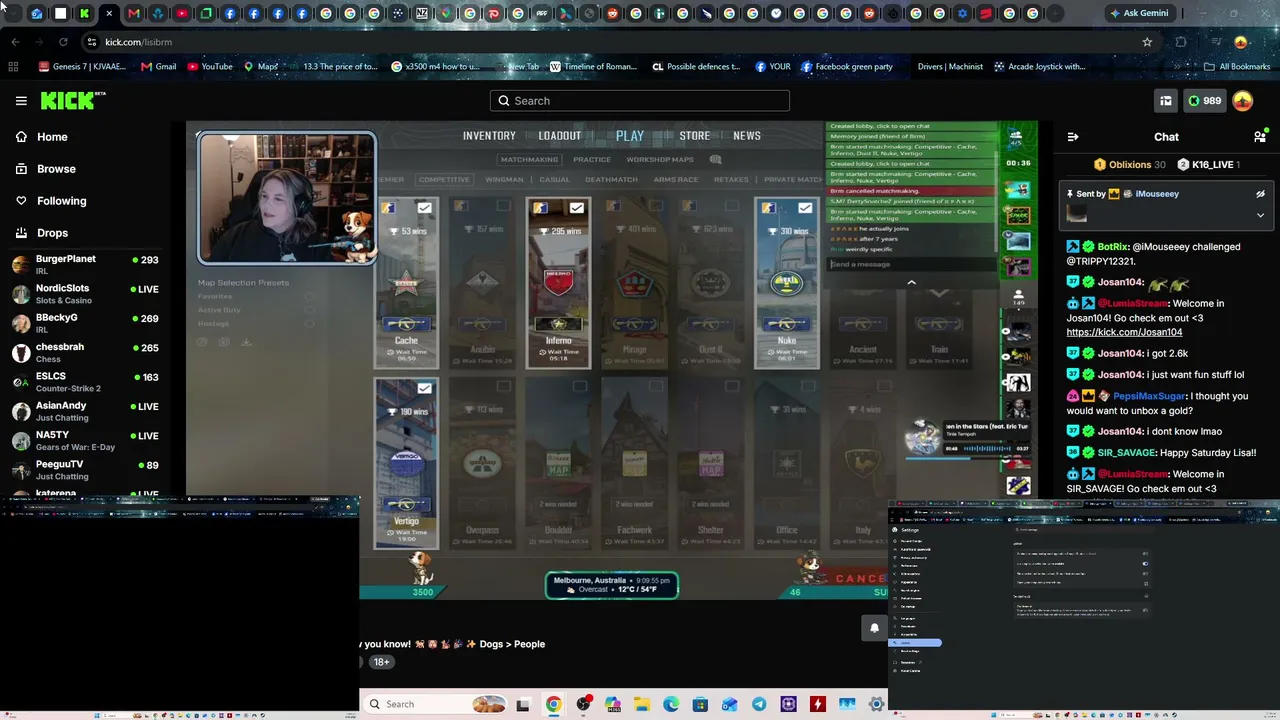The height and width of the screenshot is (720, 1280).
Task: Click the PeeguuTV channel avatar
Action: coord(20,469)
